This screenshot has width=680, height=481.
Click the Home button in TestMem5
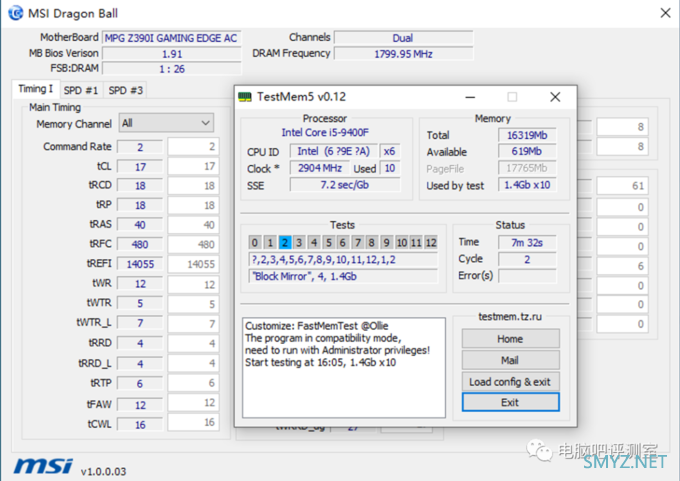510,339
